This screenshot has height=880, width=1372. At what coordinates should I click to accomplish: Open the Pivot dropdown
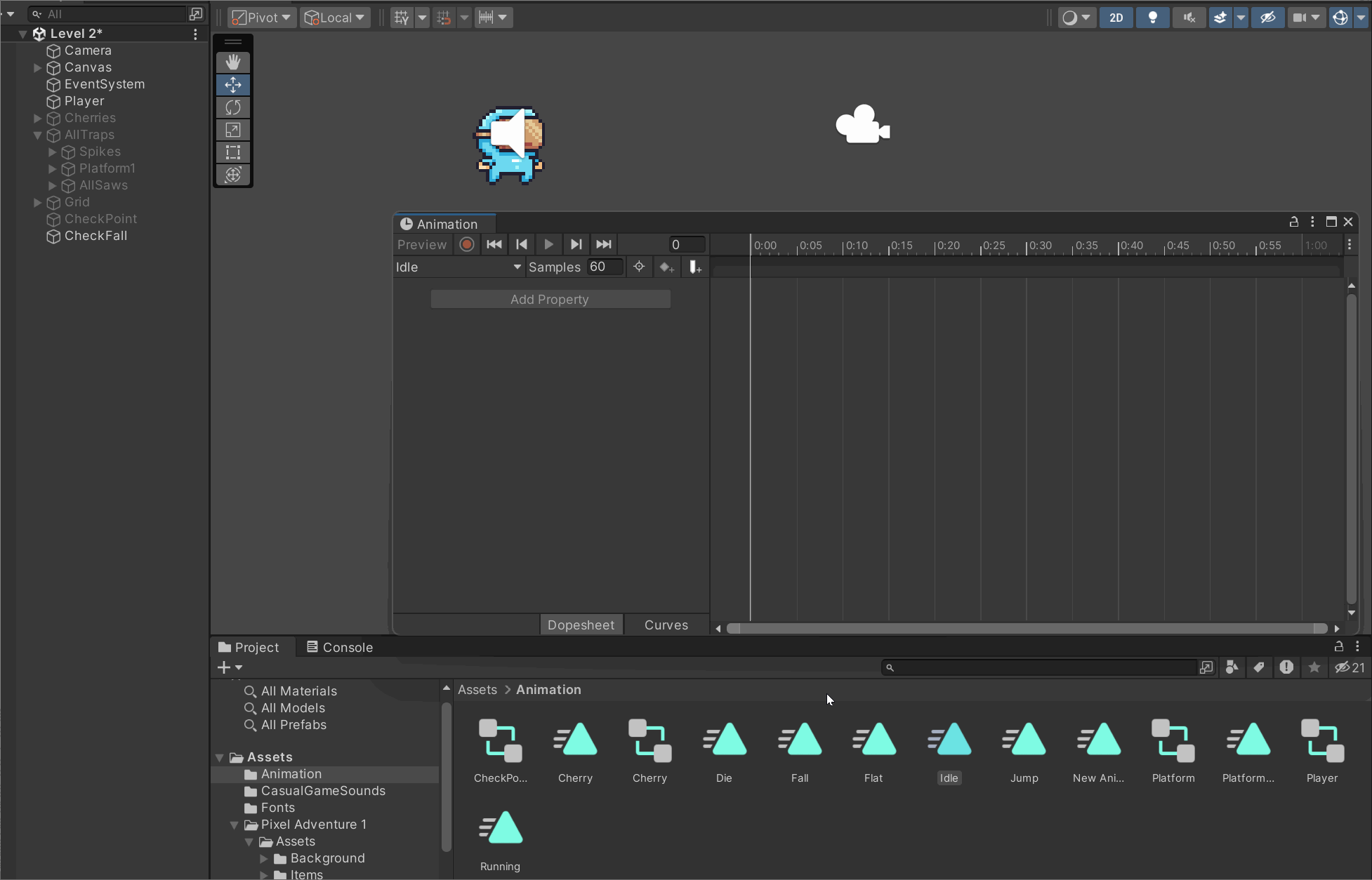(260, 17)
